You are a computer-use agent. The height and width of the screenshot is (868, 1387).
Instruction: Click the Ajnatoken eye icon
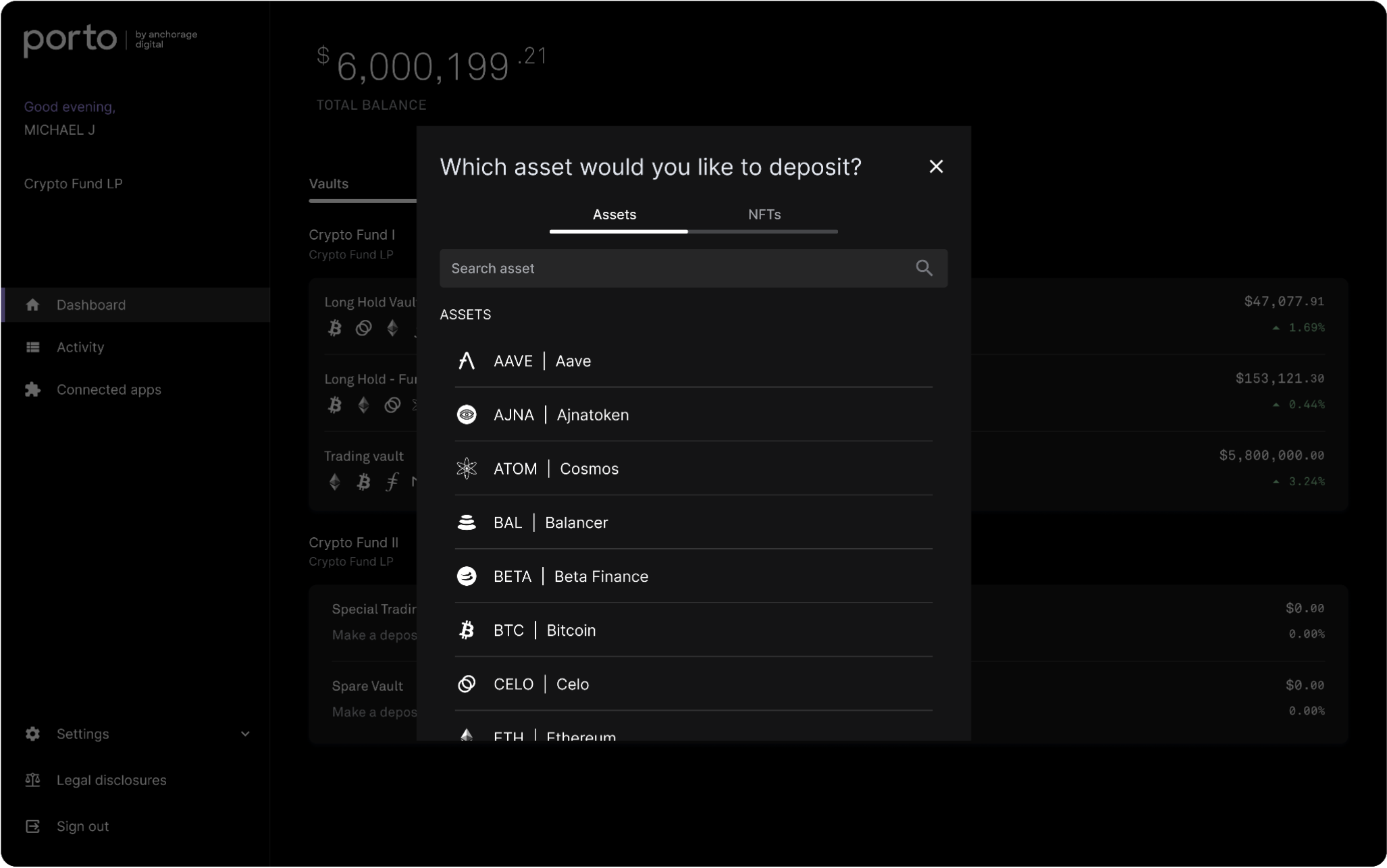(467, 414)
